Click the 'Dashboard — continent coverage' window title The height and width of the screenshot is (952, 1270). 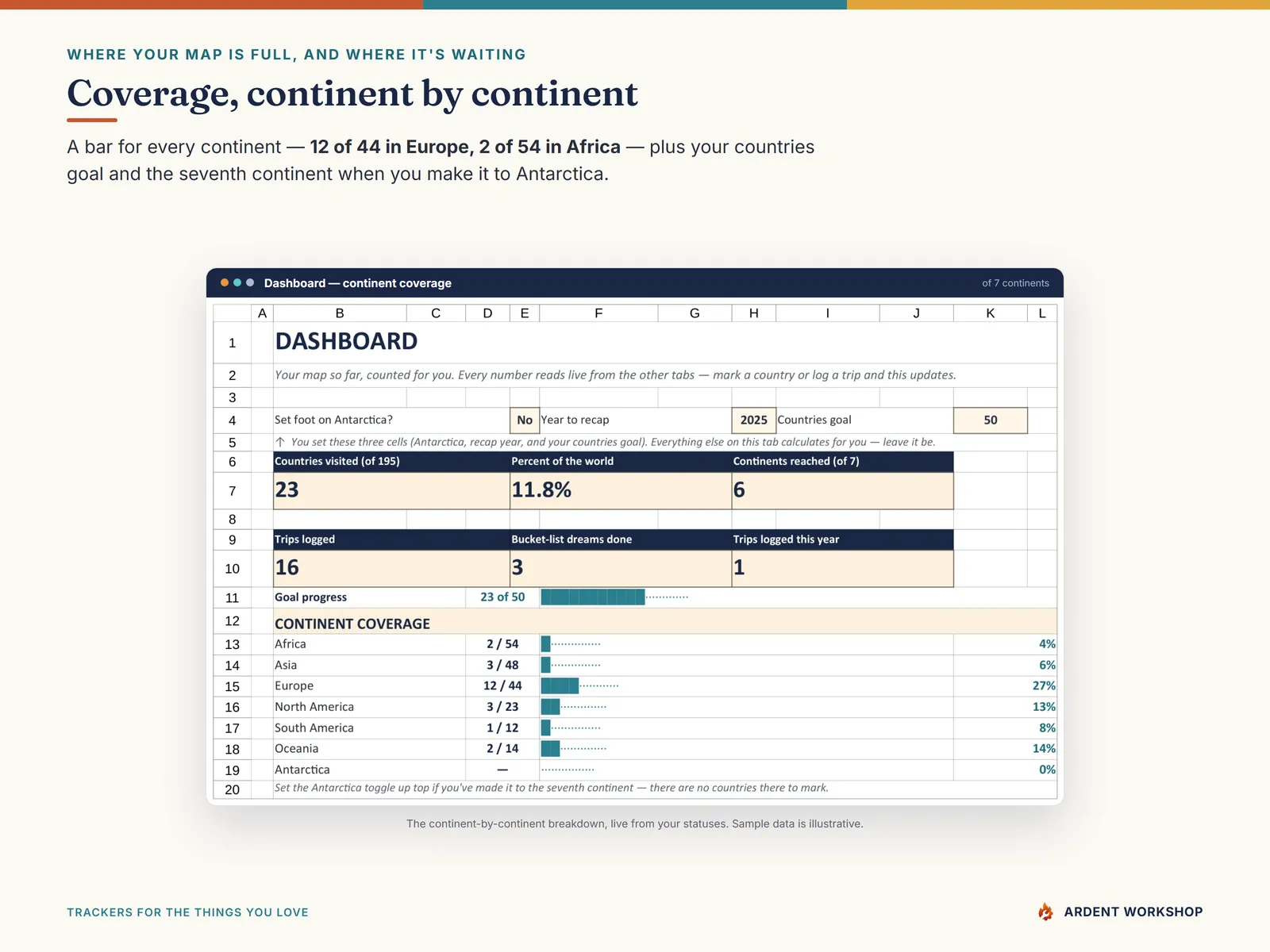[x=358, y=283]
